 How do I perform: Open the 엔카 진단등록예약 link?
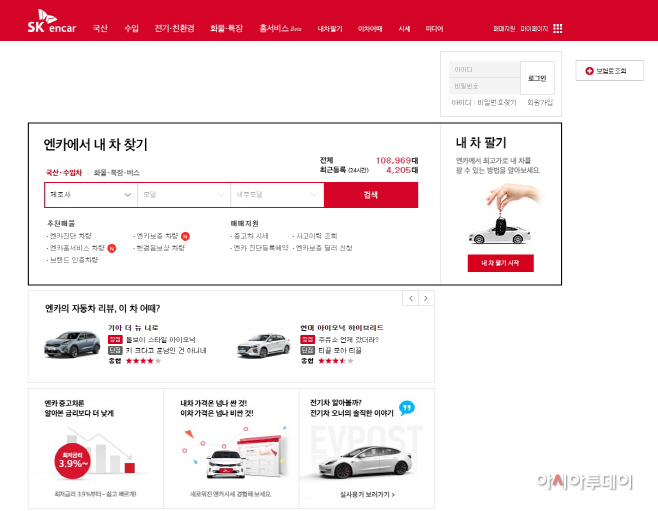[260, 248]
